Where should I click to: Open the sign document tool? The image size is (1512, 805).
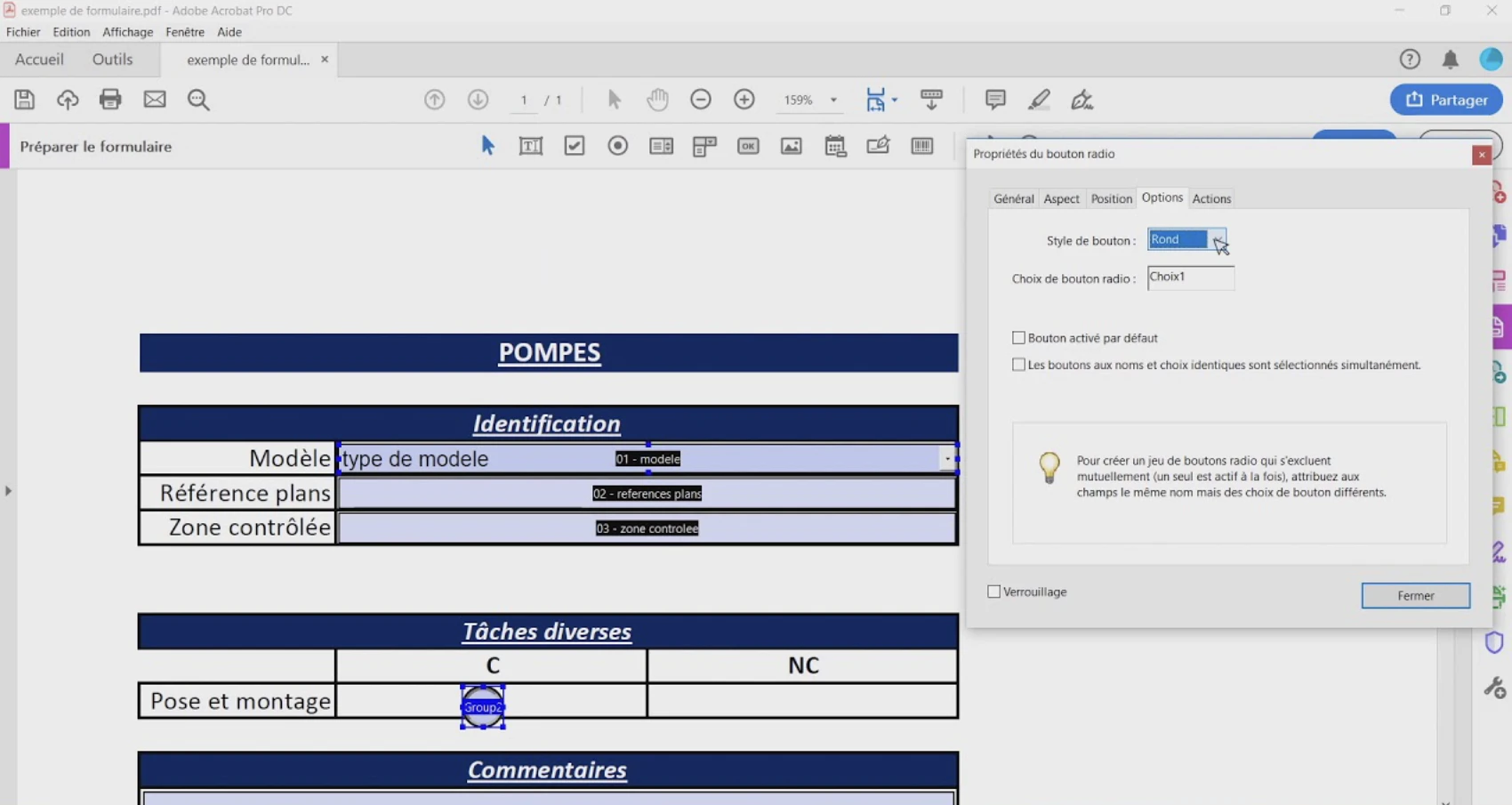(1082, 100)
